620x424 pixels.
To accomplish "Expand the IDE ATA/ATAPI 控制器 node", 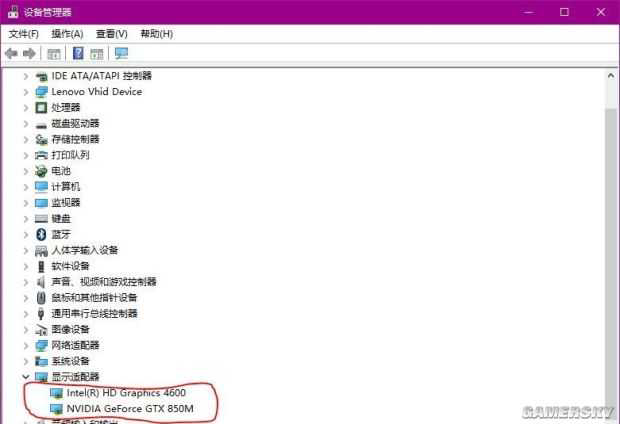I will (26, 76).
